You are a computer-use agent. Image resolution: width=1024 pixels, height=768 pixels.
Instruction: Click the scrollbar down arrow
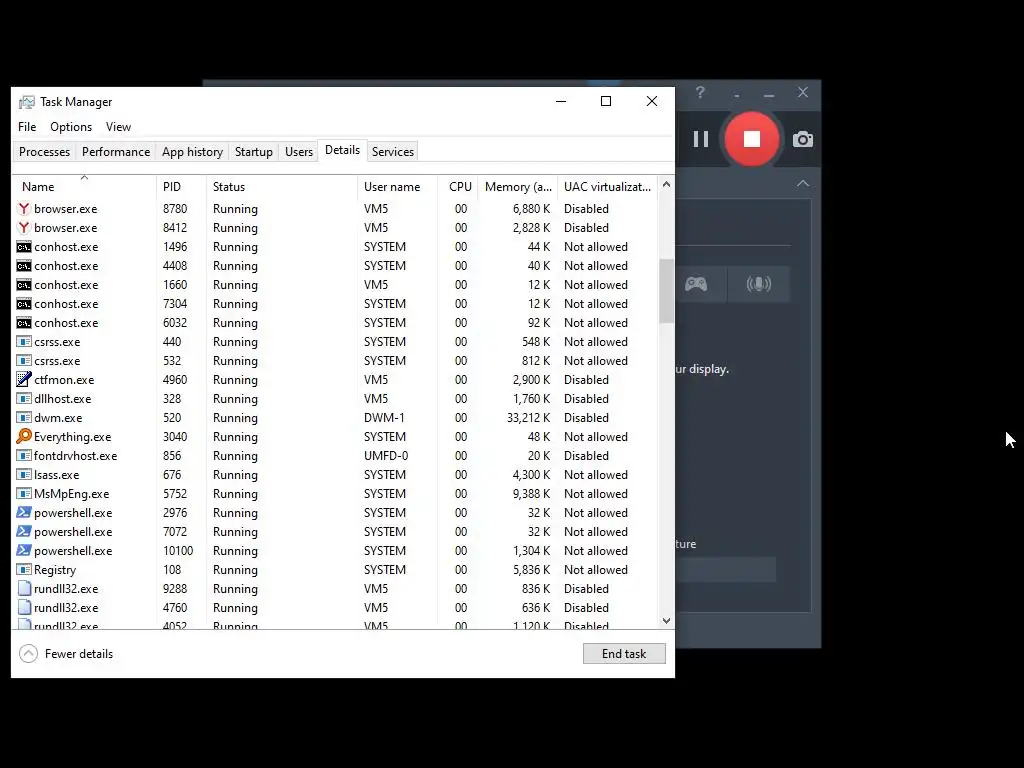(666, 621)
